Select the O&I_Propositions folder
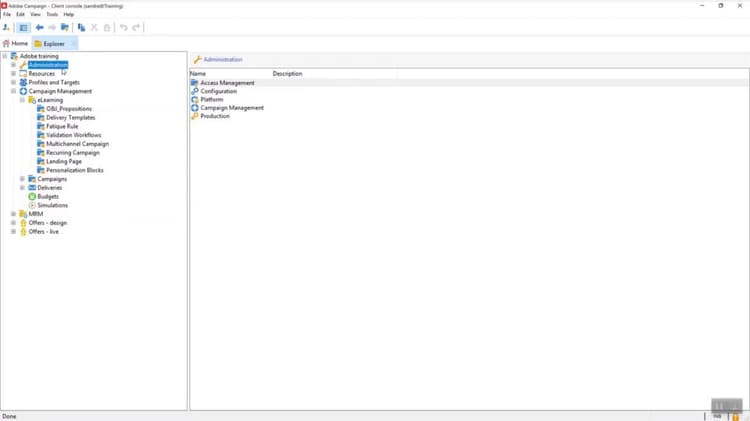Viewport: 750px width, 421px height. (69, 109)
